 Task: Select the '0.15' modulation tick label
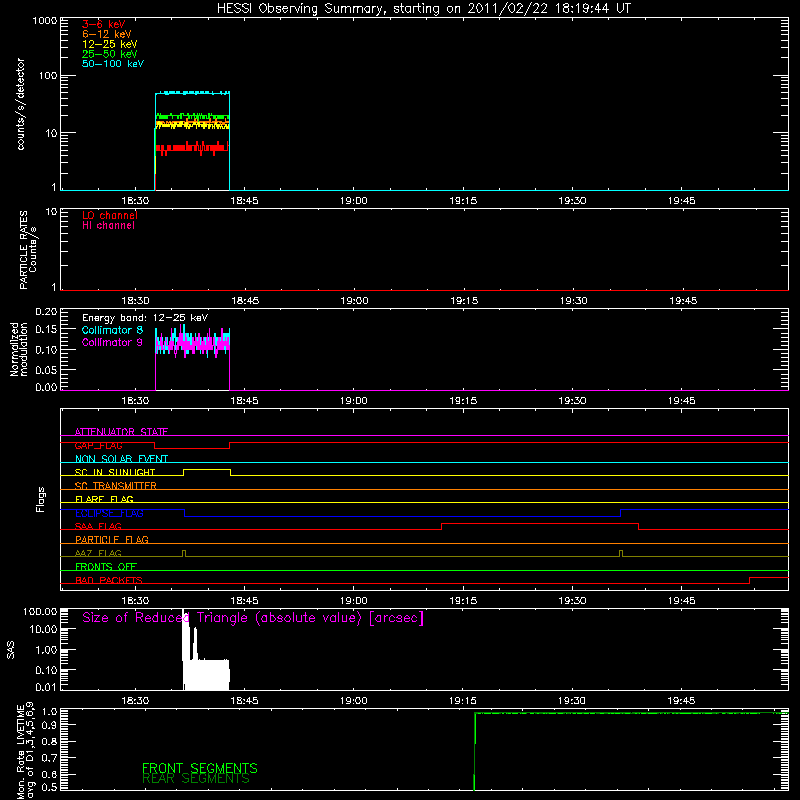click(46, 330)
